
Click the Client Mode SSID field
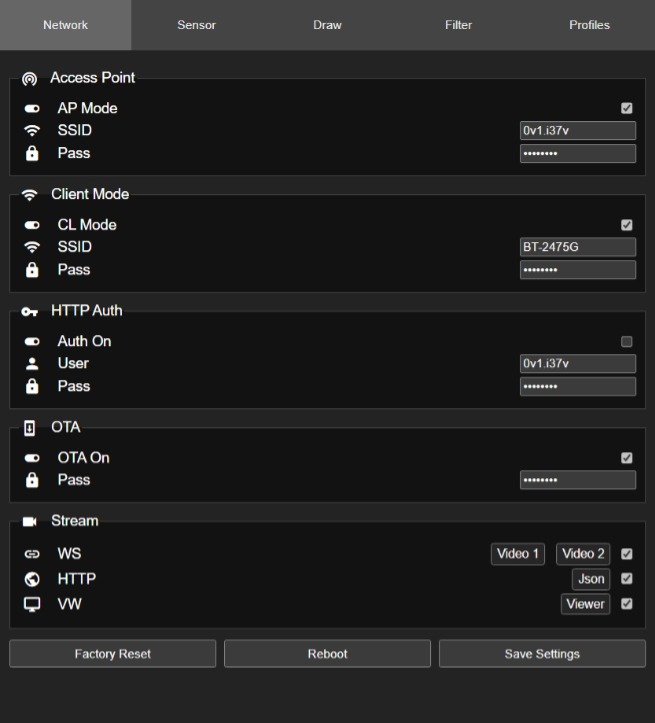pos(577,247)
